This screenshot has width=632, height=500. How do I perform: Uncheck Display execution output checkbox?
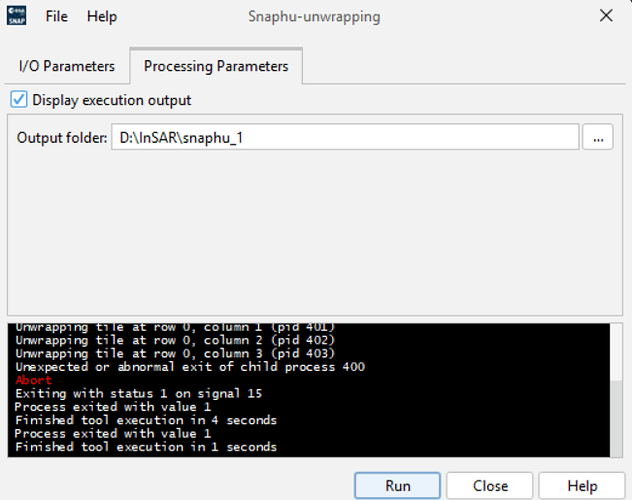[x=19, y=100]
